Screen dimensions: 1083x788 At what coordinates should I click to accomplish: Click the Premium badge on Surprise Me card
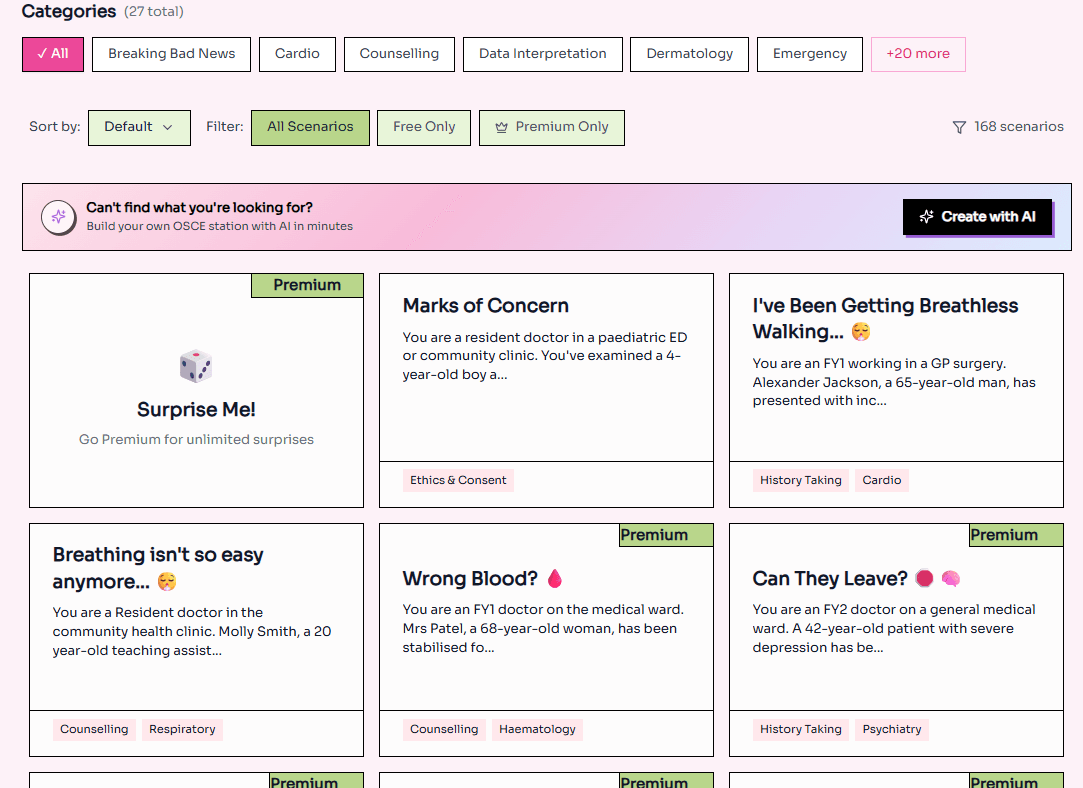point(307,285)
